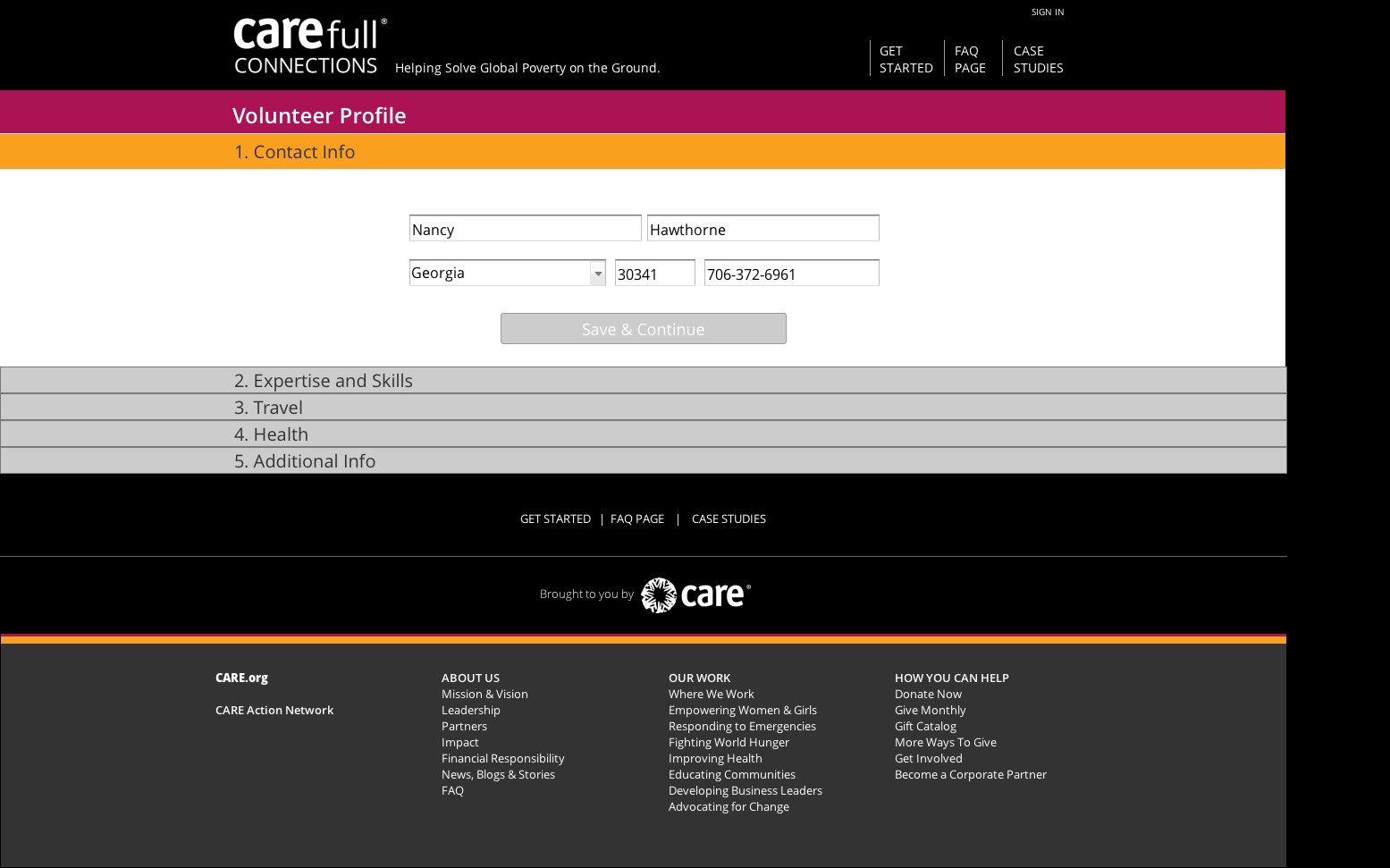Open the CARE Action Network link
This screenshot has height=868, width=1390.
click(274, 710)
